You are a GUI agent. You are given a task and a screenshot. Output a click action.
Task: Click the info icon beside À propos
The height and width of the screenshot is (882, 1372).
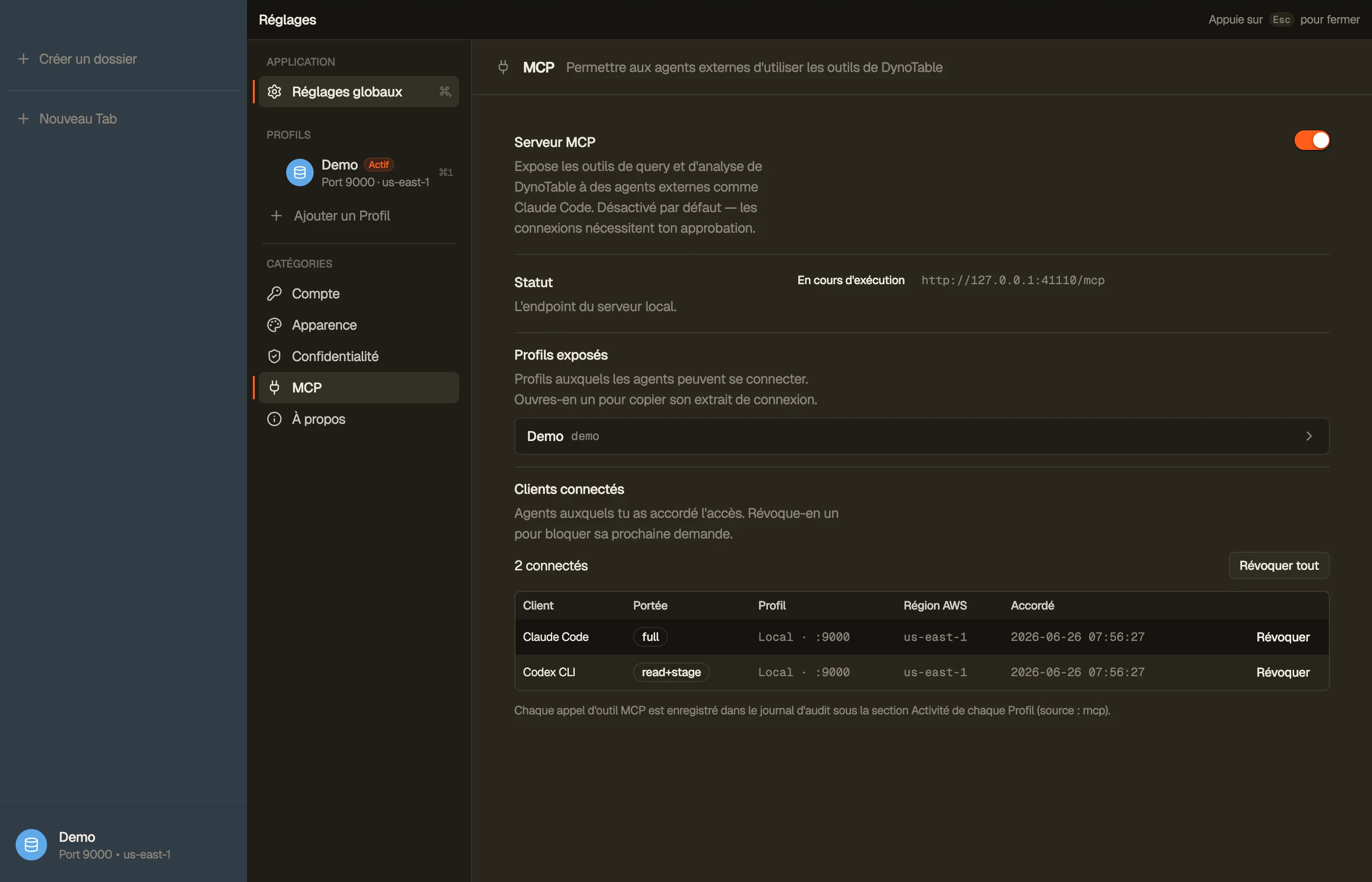(274, 419)
